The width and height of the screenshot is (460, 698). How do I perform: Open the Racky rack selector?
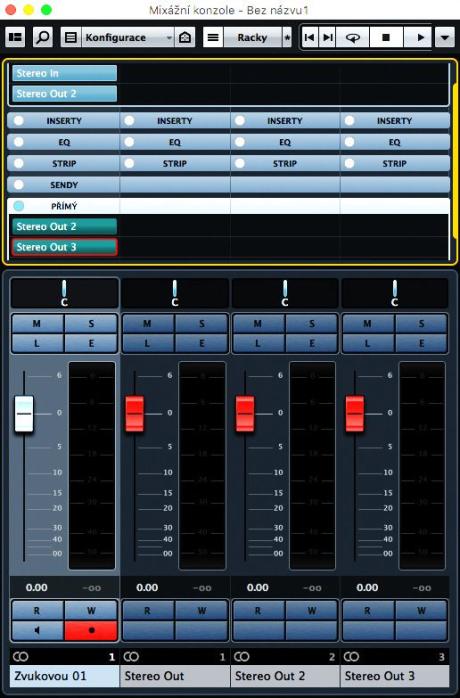tap(252, 37)
